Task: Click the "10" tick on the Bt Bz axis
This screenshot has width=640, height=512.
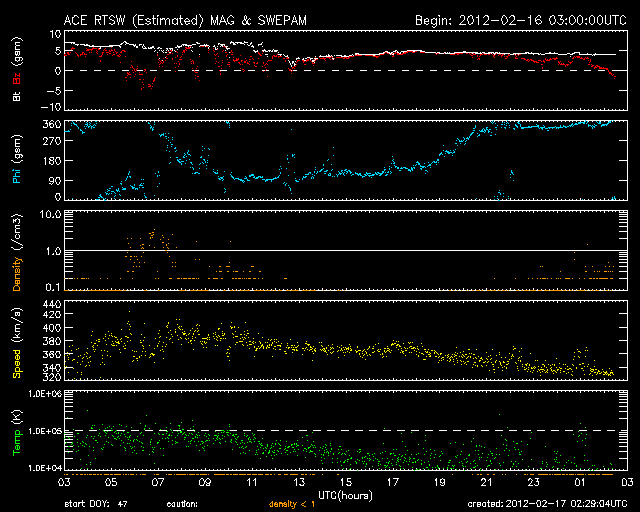Action: pyautogui.click(x=55, y=35)
